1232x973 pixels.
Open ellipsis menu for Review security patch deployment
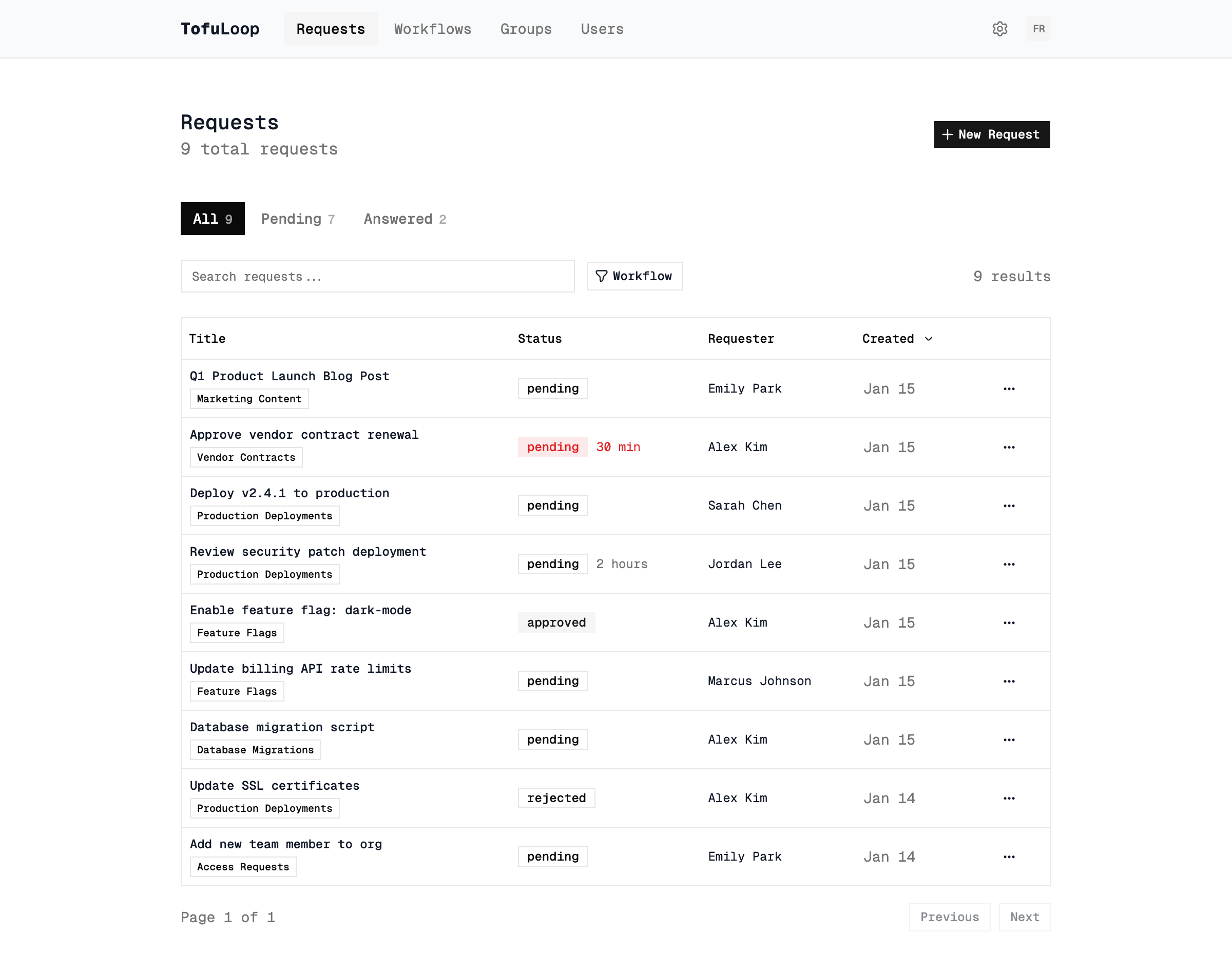1009,564
